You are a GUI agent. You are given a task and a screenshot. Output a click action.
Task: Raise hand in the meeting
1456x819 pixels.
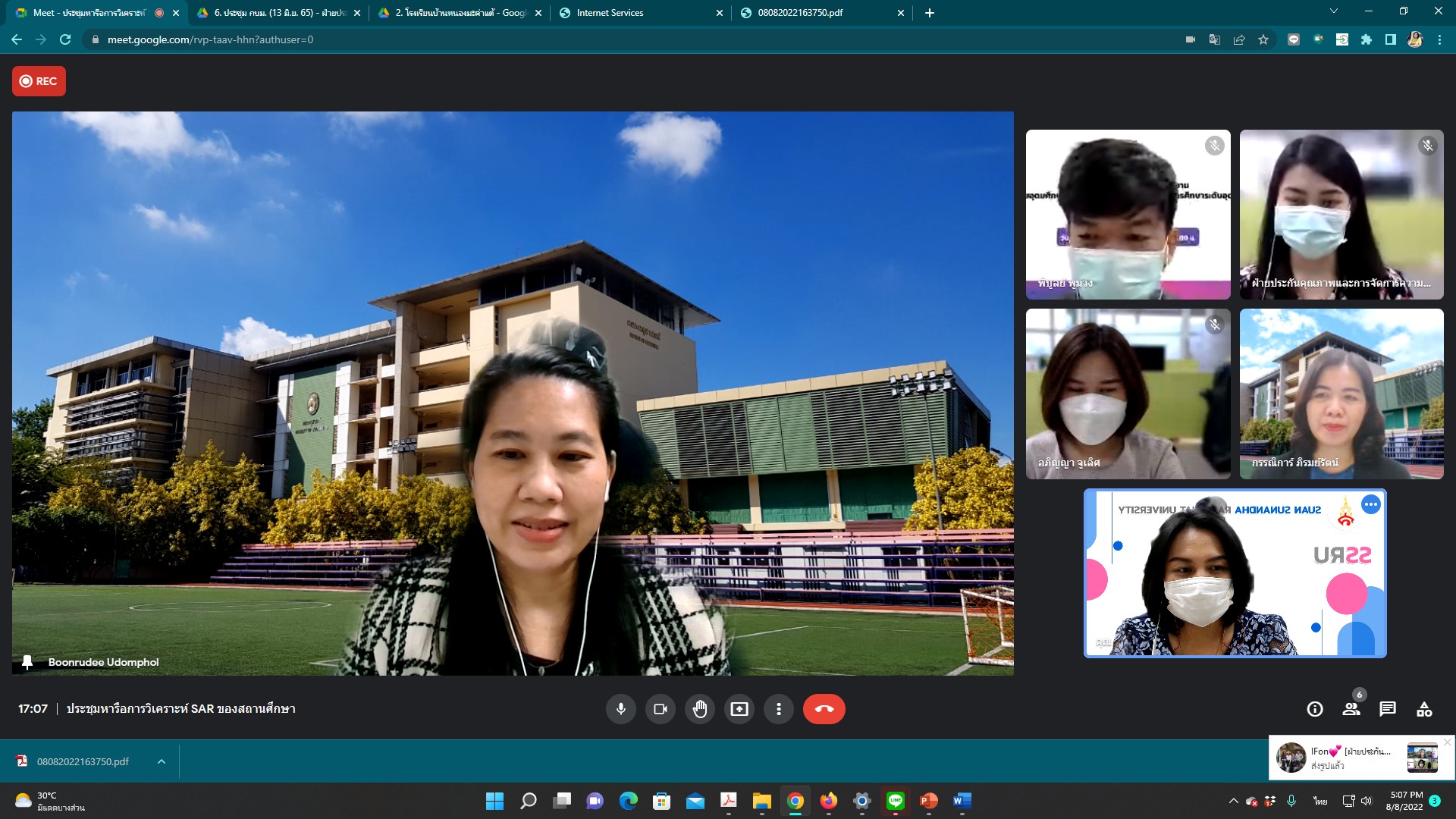click(x=699, y=709)
